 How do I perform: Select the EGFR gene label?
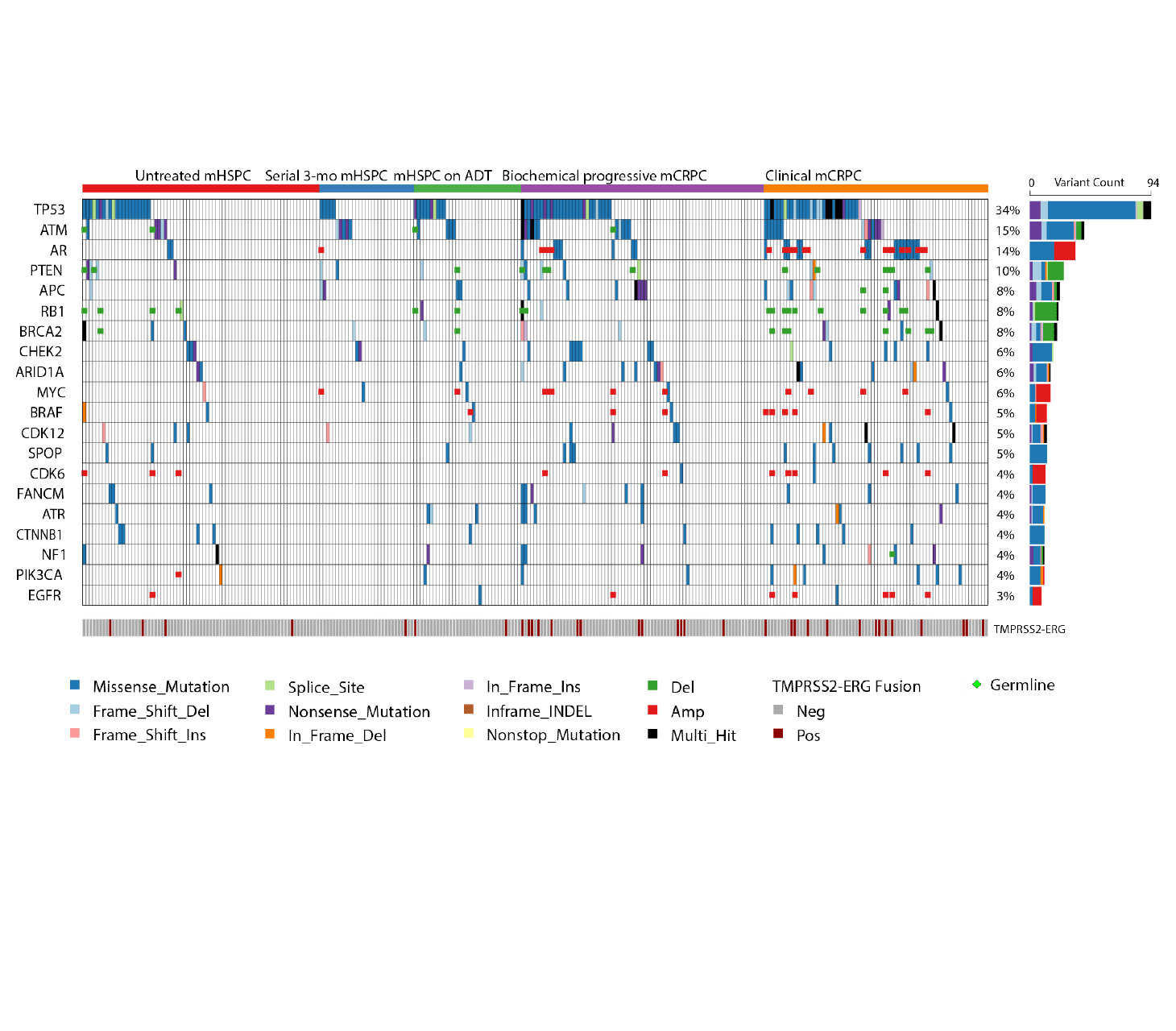point(44,596)
